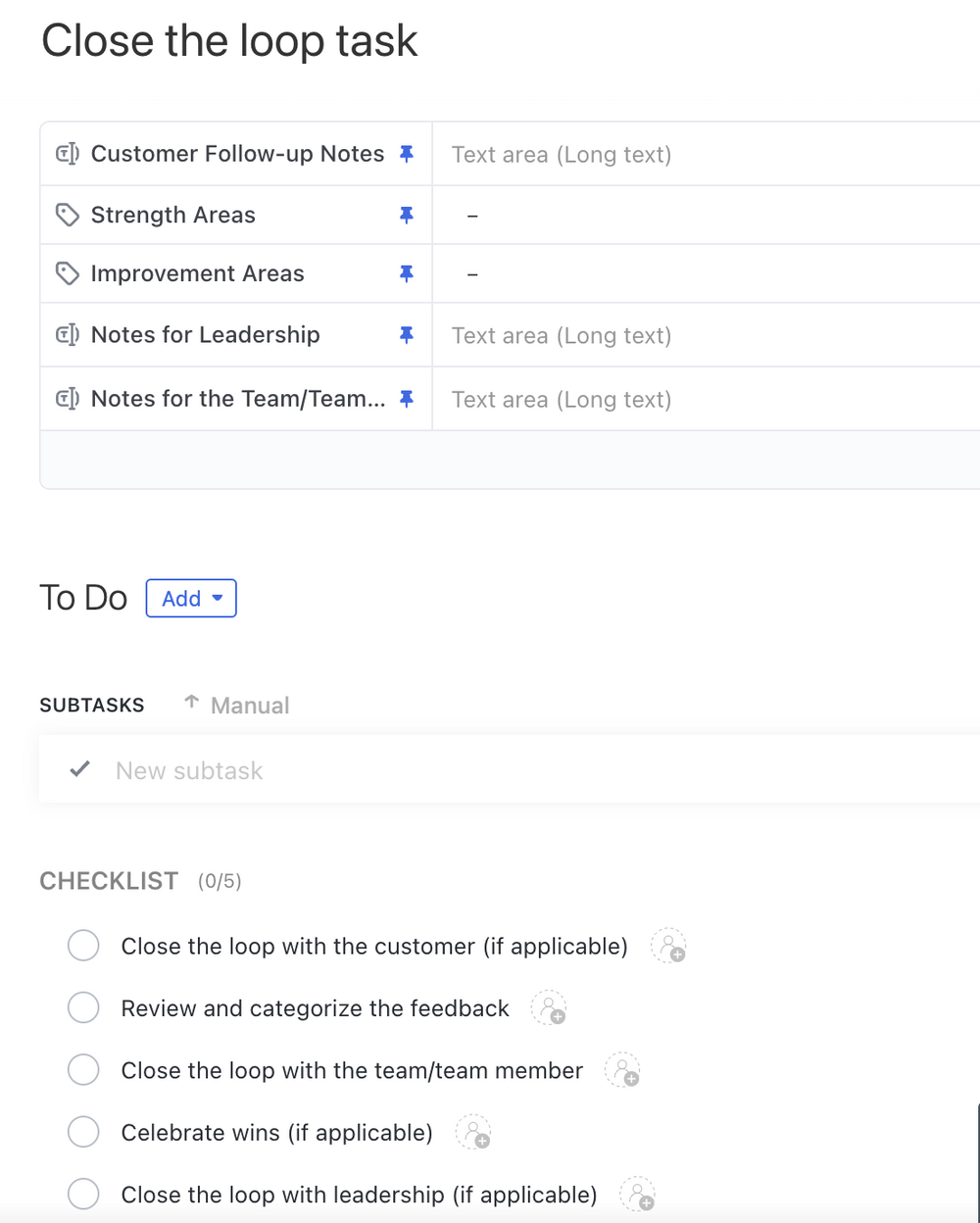Unpin the Notes for Leadership field
This screenshot has width=980, height=1223.
tap(407, 334)
